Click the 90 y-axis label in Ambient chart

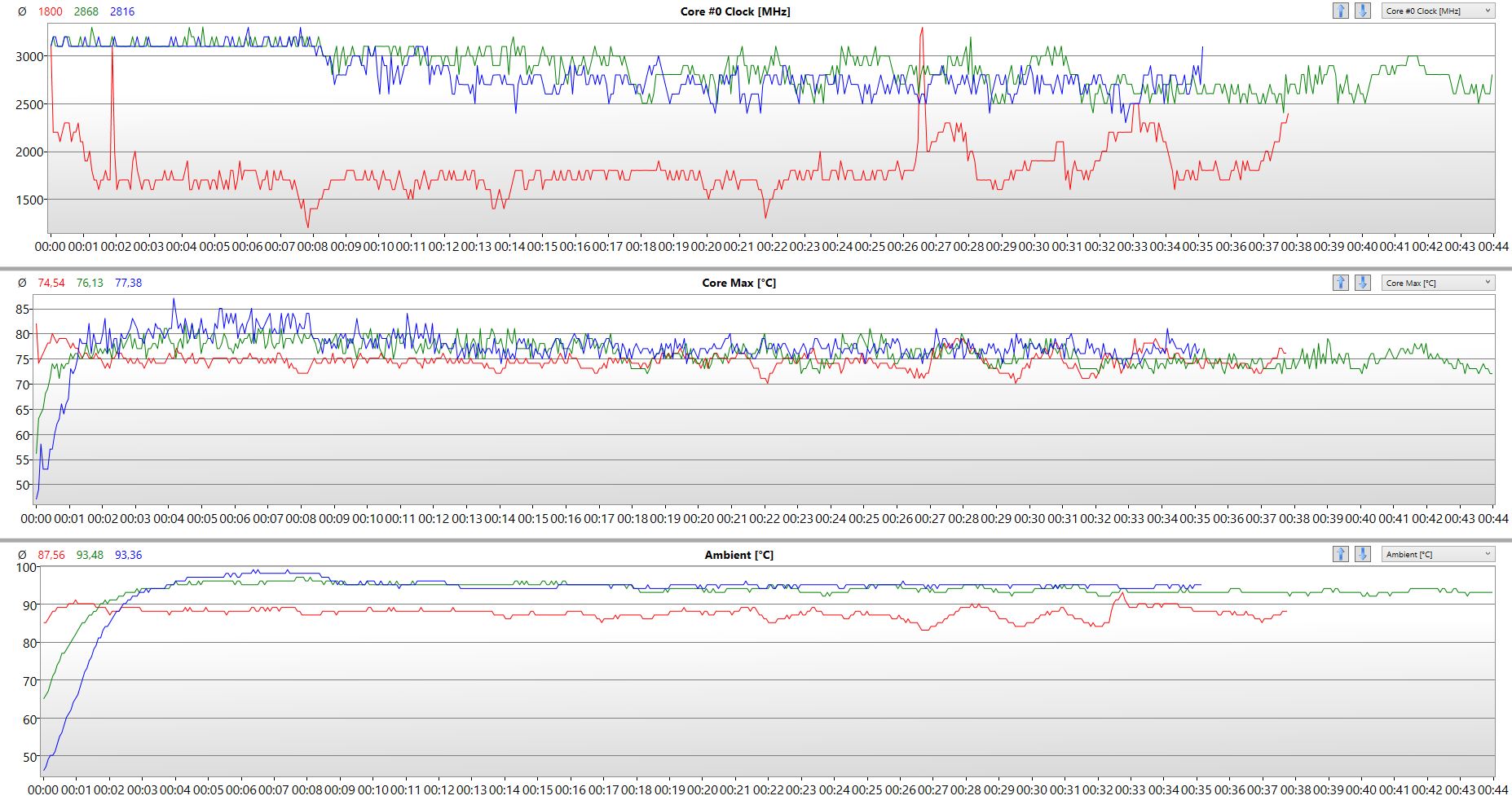[x=30, y=605]
